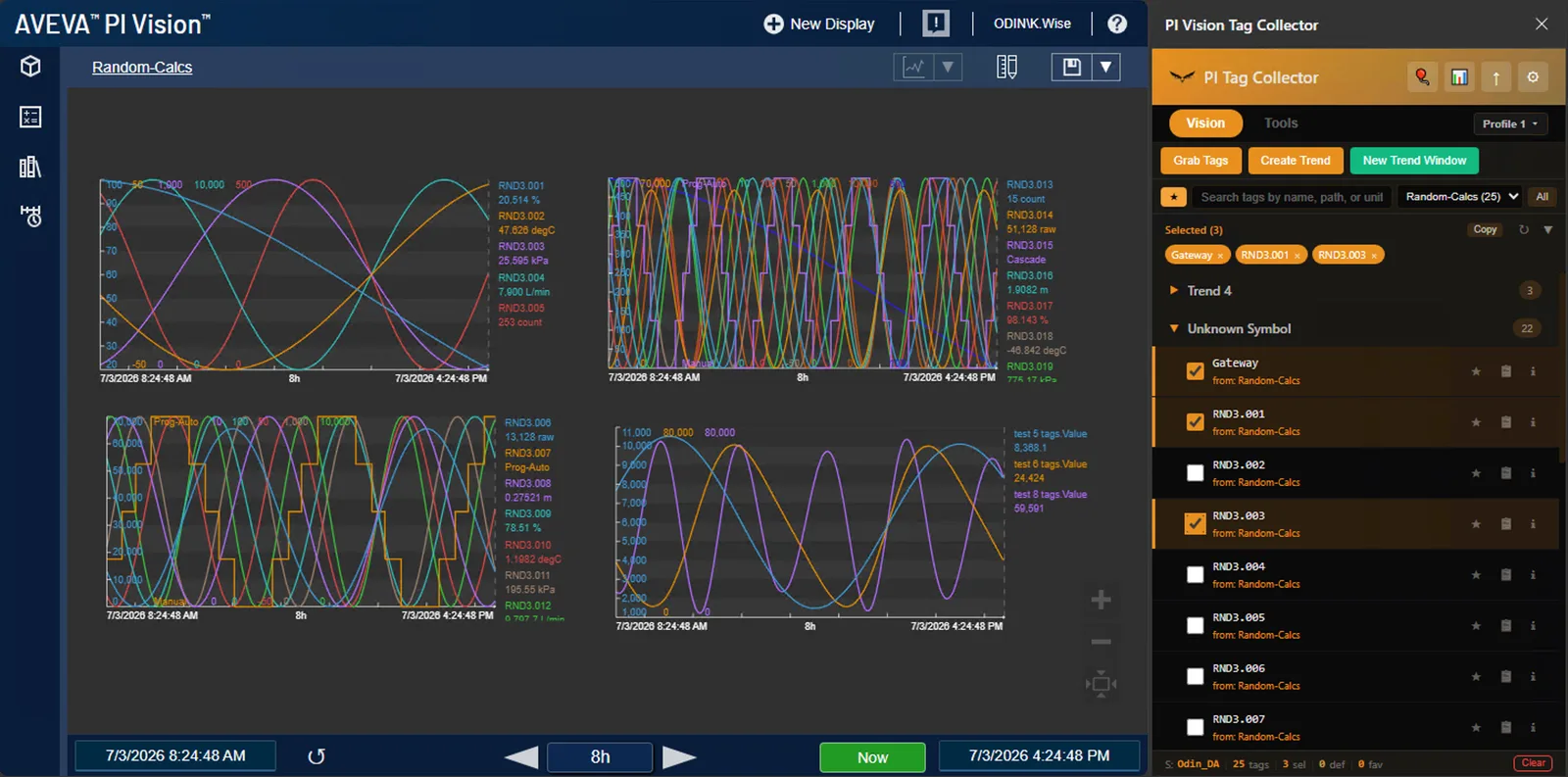The height and width of the screenshot is (777, 1568).
Task: Click the trend symbol toolbar icon
Action: click(914, 67)
